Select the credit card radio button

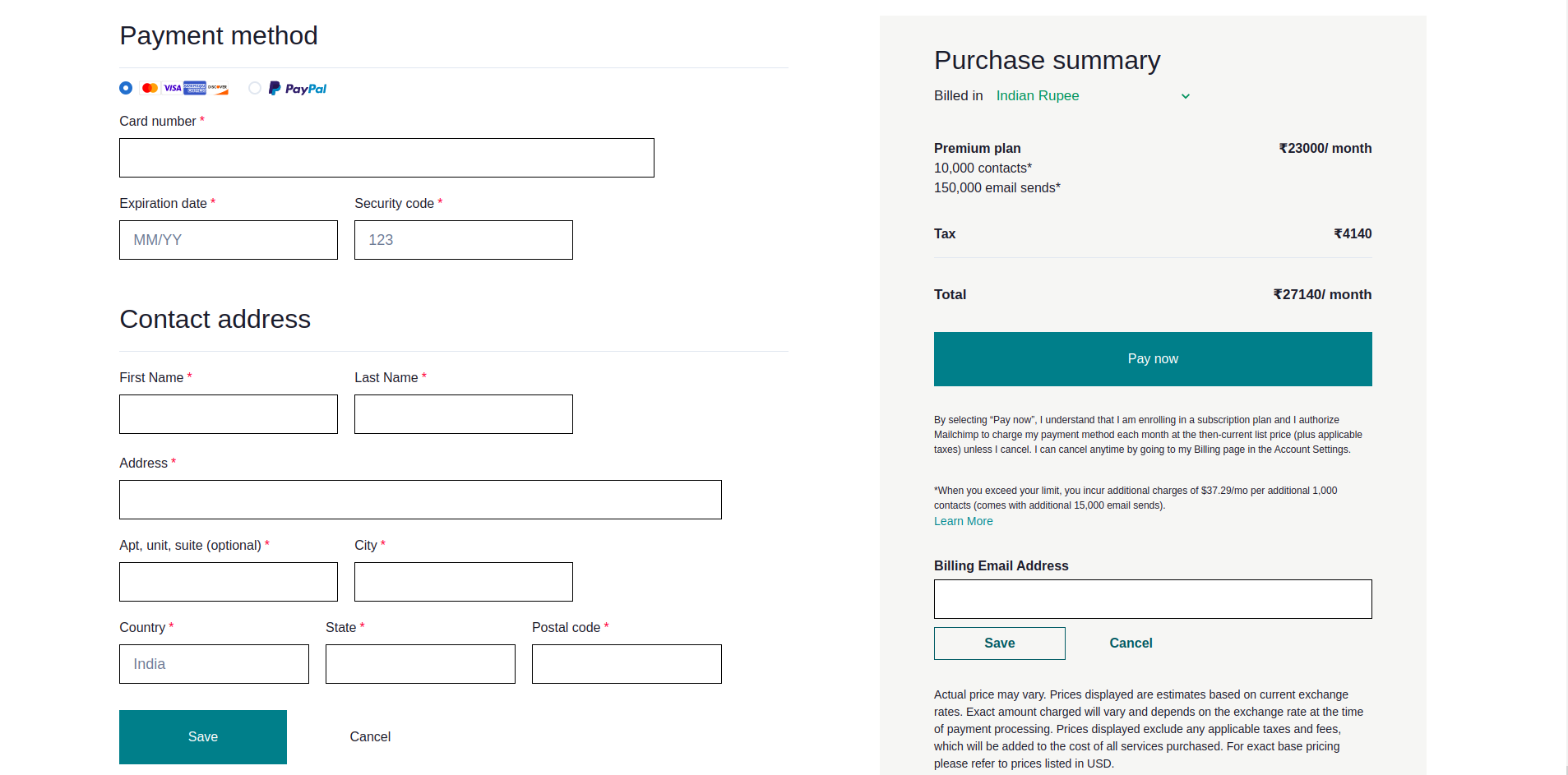[126, 88]
